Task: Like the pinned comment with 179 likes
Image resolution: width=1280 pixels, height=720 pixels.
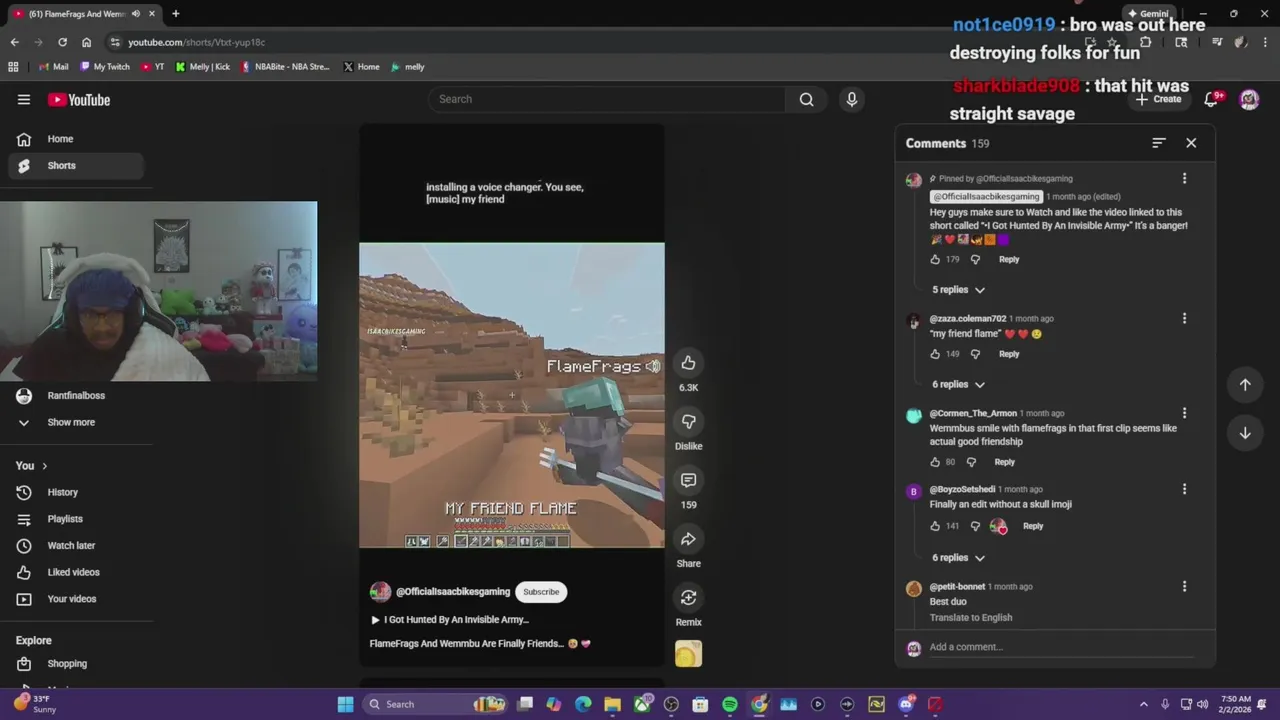Action: 935,259
